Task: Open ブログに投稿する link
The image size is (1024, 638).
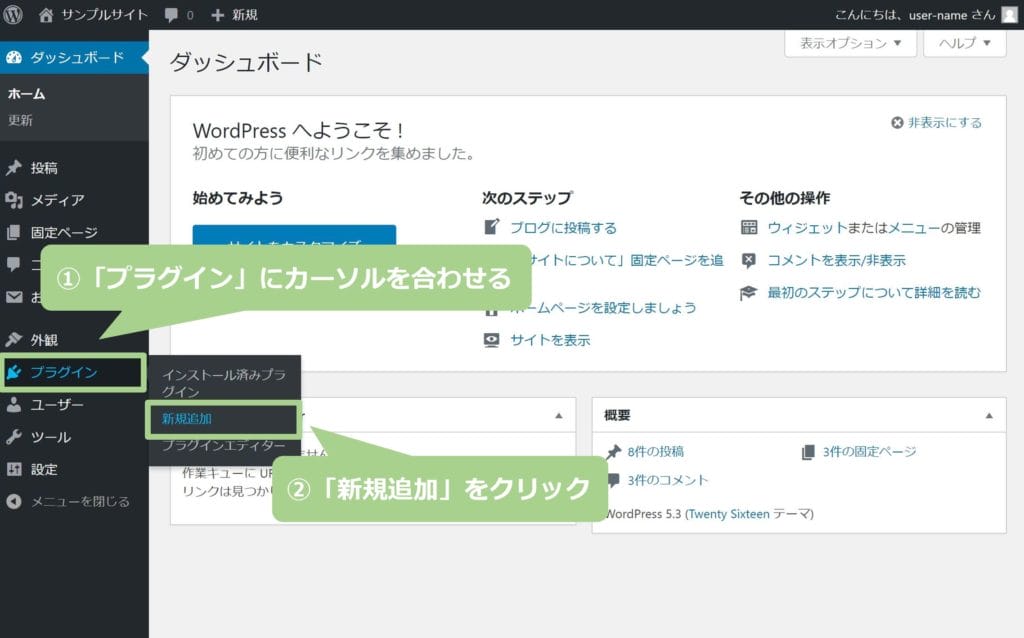Action: click(x=563, y=227)
